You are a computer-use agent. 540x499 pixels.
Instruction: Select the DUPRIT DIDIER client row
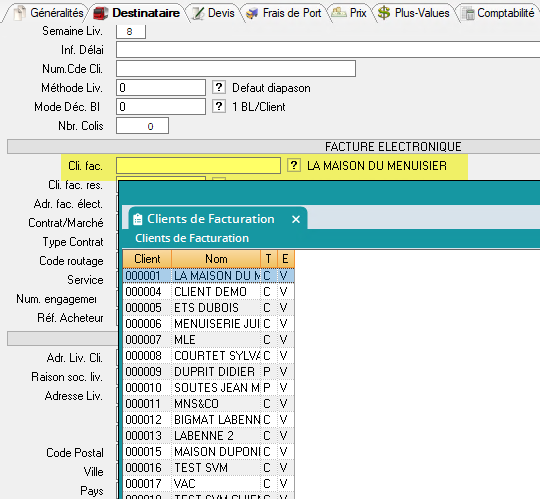click(x=209, y=372)
